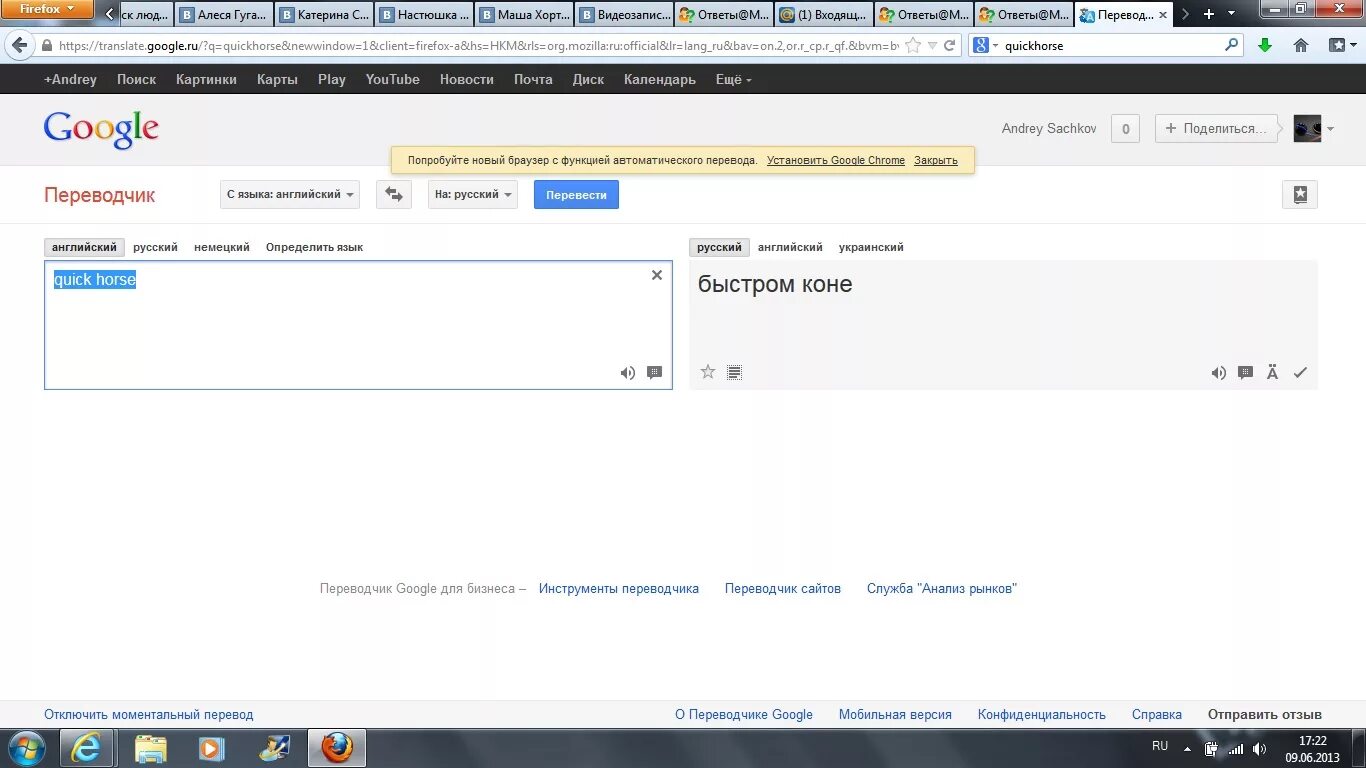Image resolution: width=1366 pixels, height=768 pixels.
Task: Click the Перевести button
Action: 576,194
